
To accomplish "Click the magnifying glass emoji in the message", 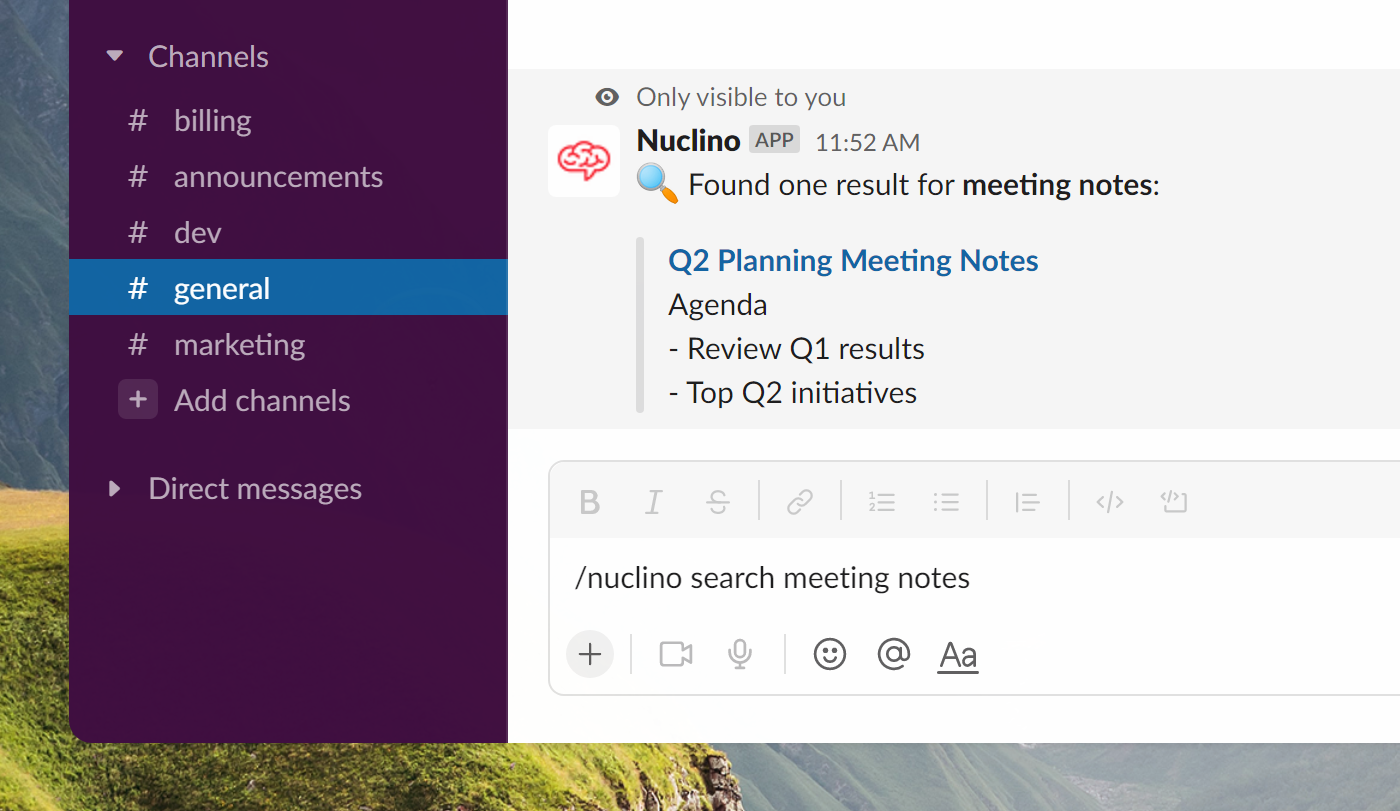I will point(658,185).
